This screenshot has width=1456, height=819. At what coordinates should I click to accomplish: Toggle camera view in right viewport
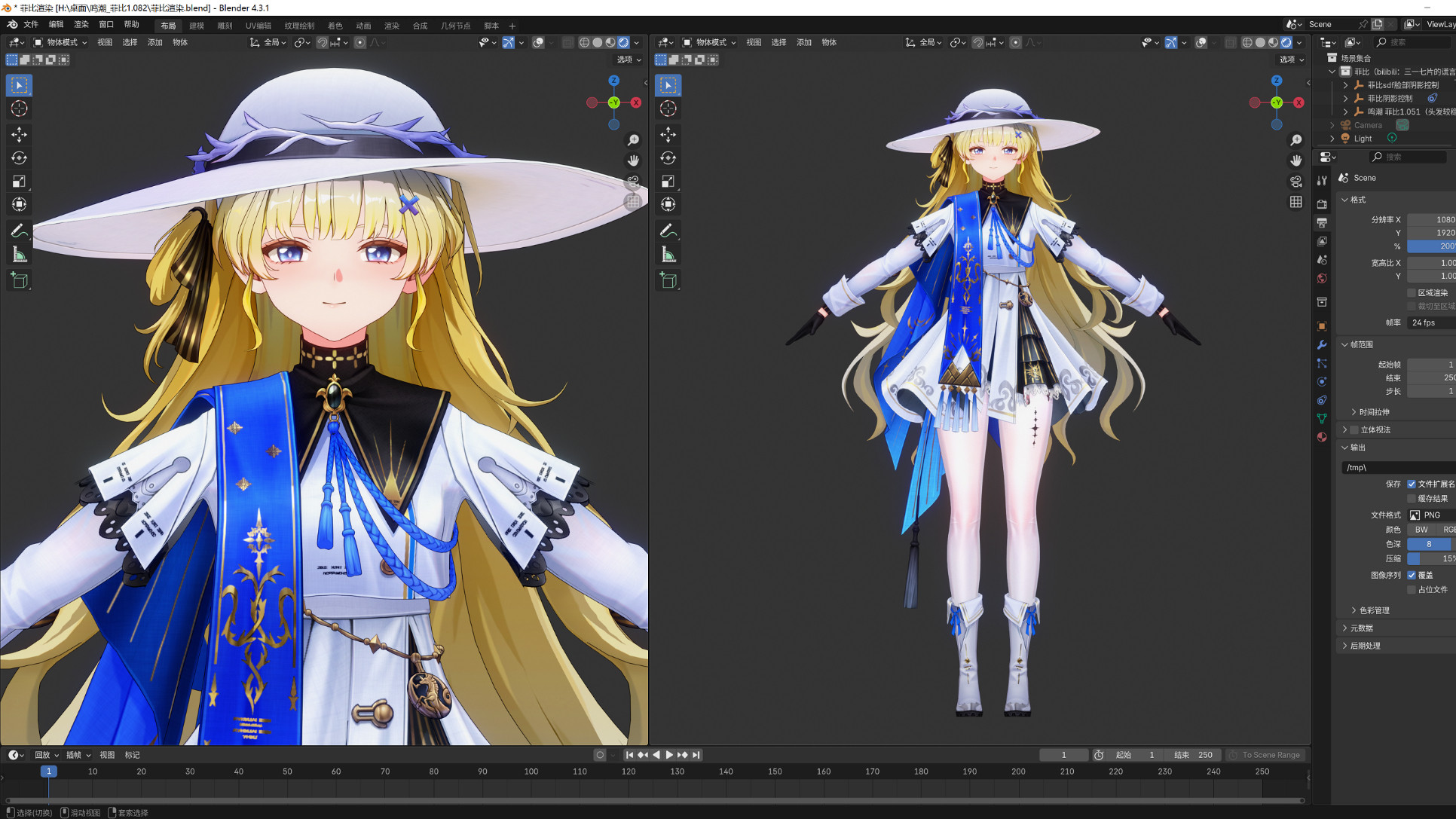coord(1295,182)
